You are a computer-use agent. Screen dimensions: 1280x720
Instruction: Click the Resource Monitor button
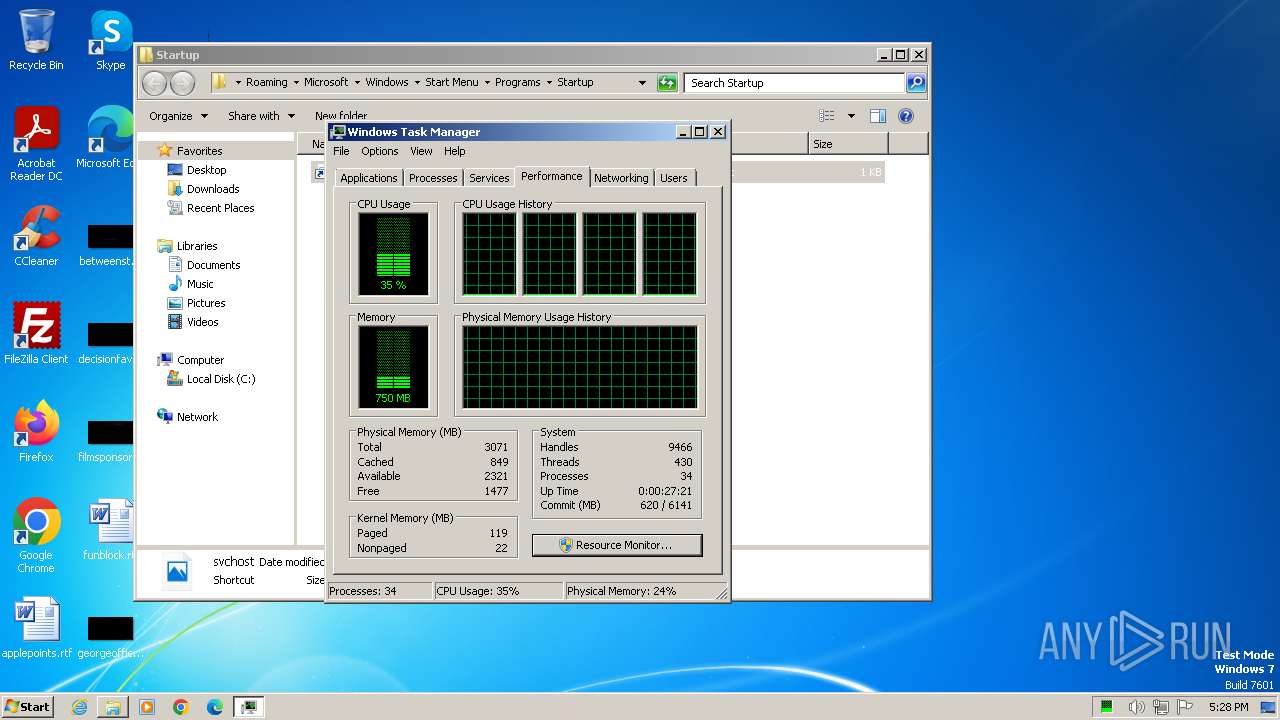click(x=617, y=545)
